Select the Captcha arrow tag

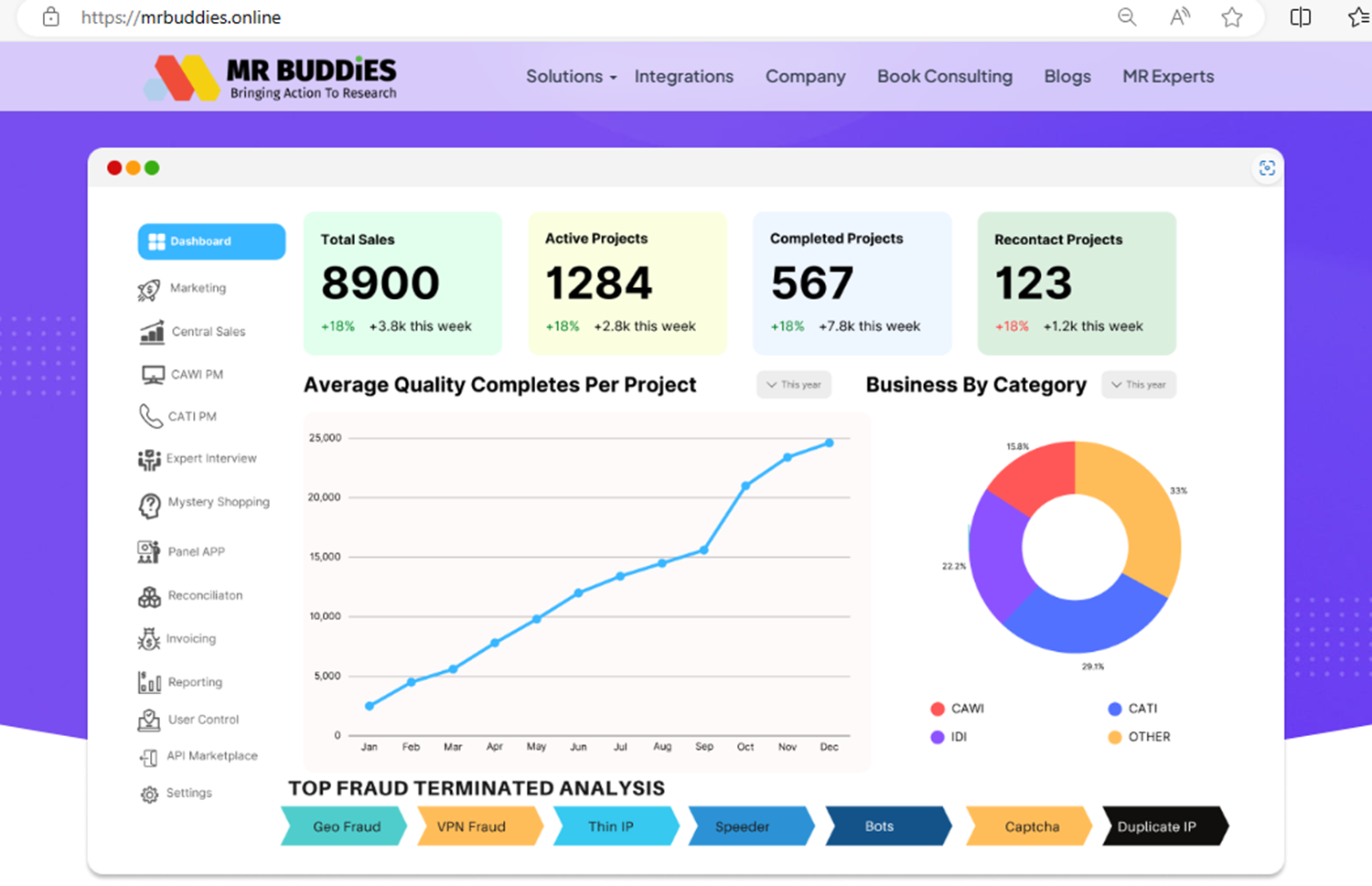click(x=1029, y=827)
